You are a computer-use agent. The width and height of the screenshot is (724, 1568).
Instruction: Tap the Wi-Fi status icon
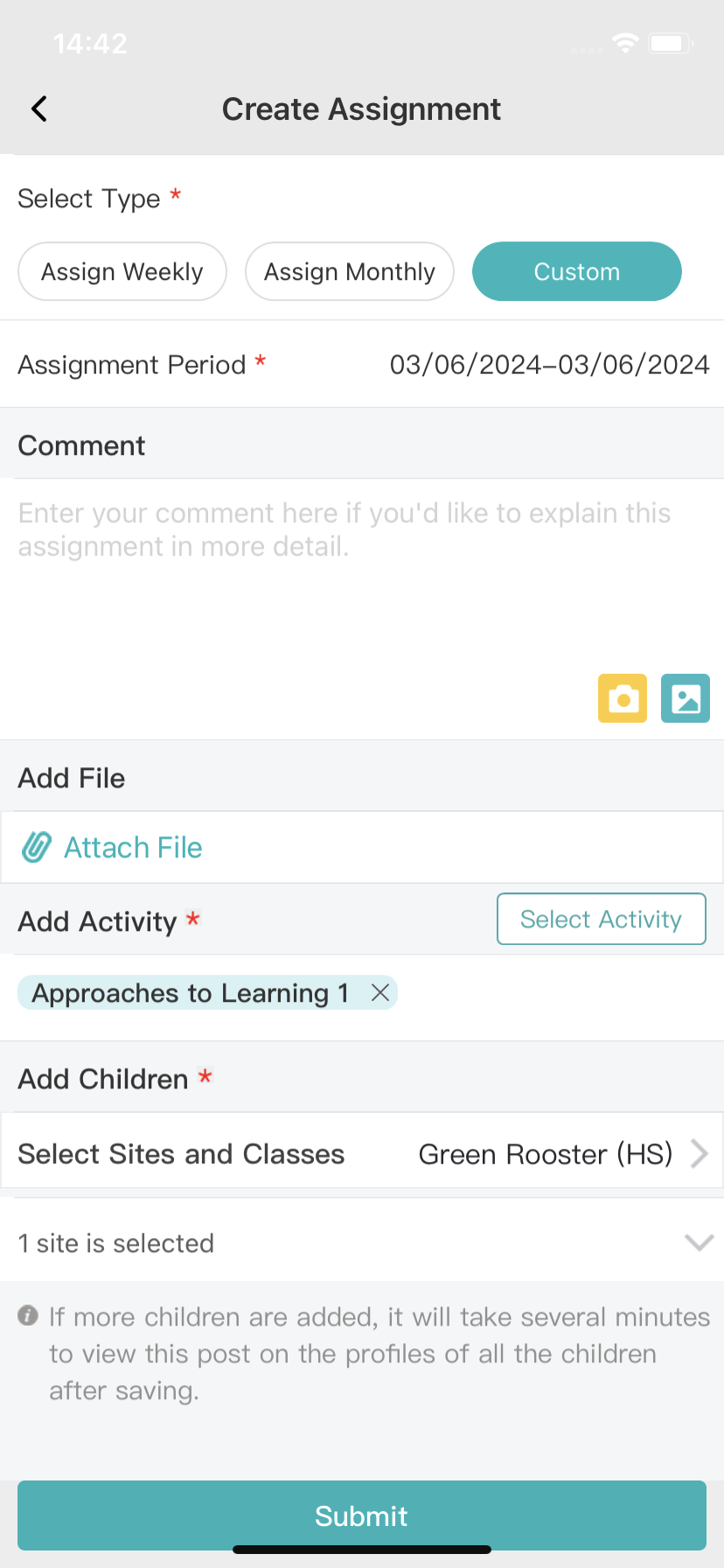[x=625, y=43]
